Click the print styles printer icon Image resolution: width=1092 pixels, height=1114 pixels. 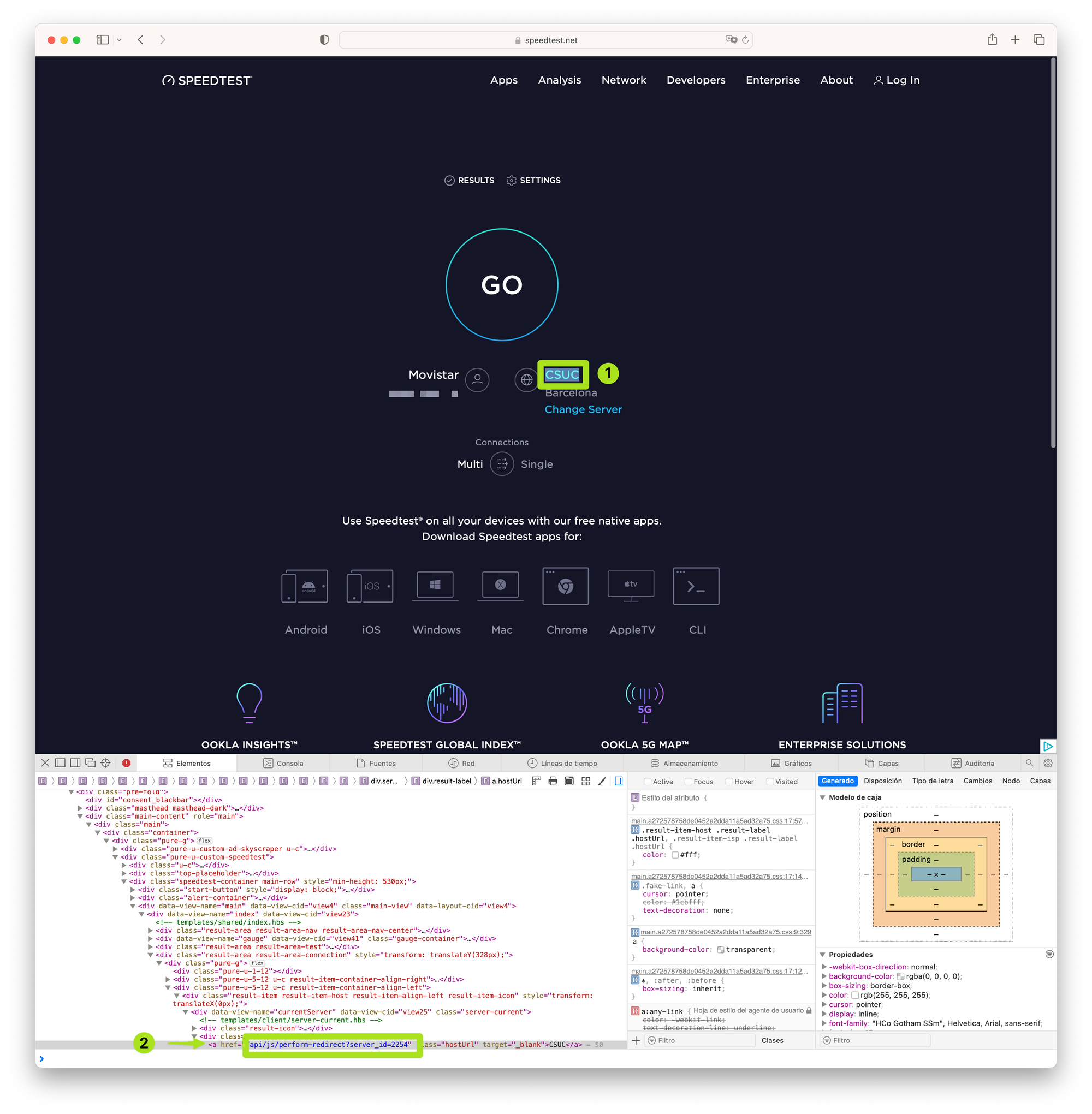[x=553, y=781]
